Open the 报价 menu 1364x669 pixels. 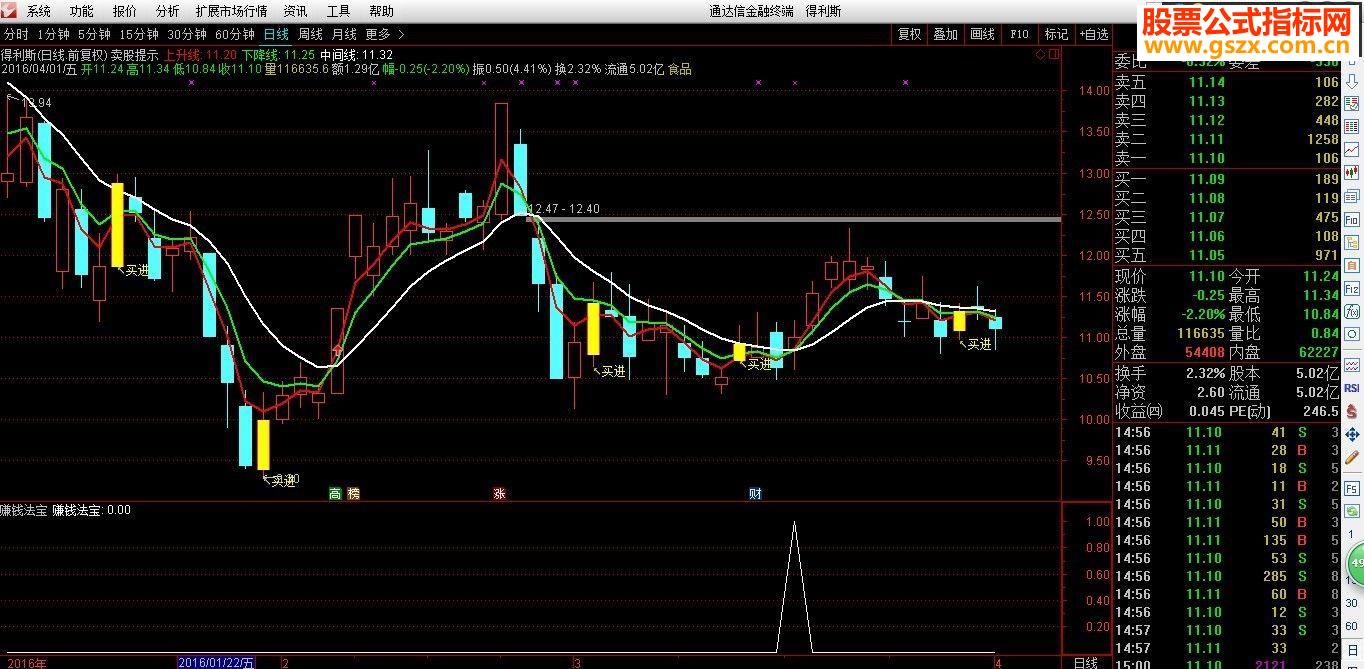(124, 11)
